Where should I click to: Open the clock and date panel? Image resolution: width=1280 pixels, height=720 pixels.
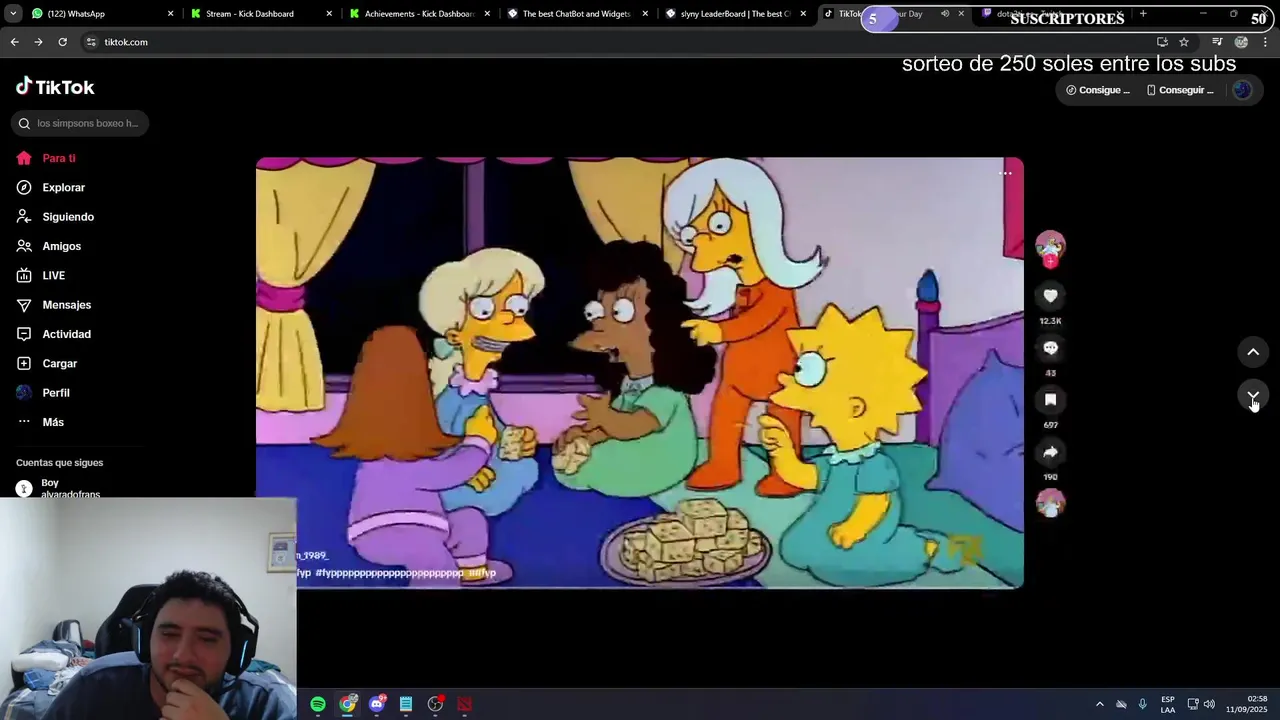coord(1248,704)
